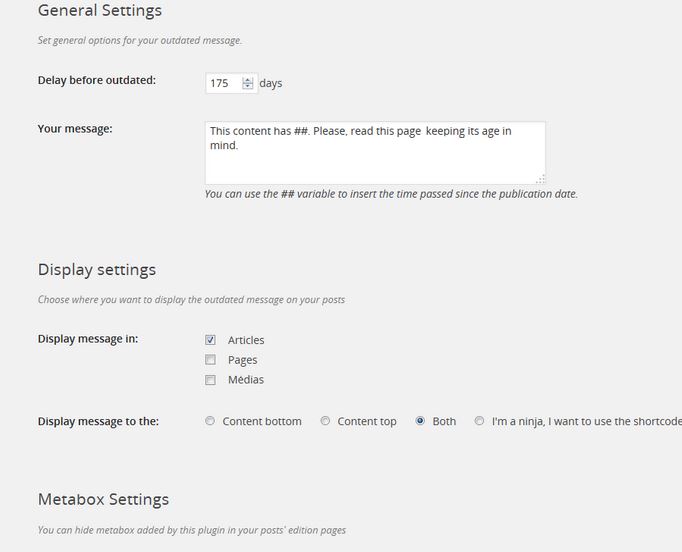Click the Display message in label
682x552 pixels.
(x=88, y=339)
